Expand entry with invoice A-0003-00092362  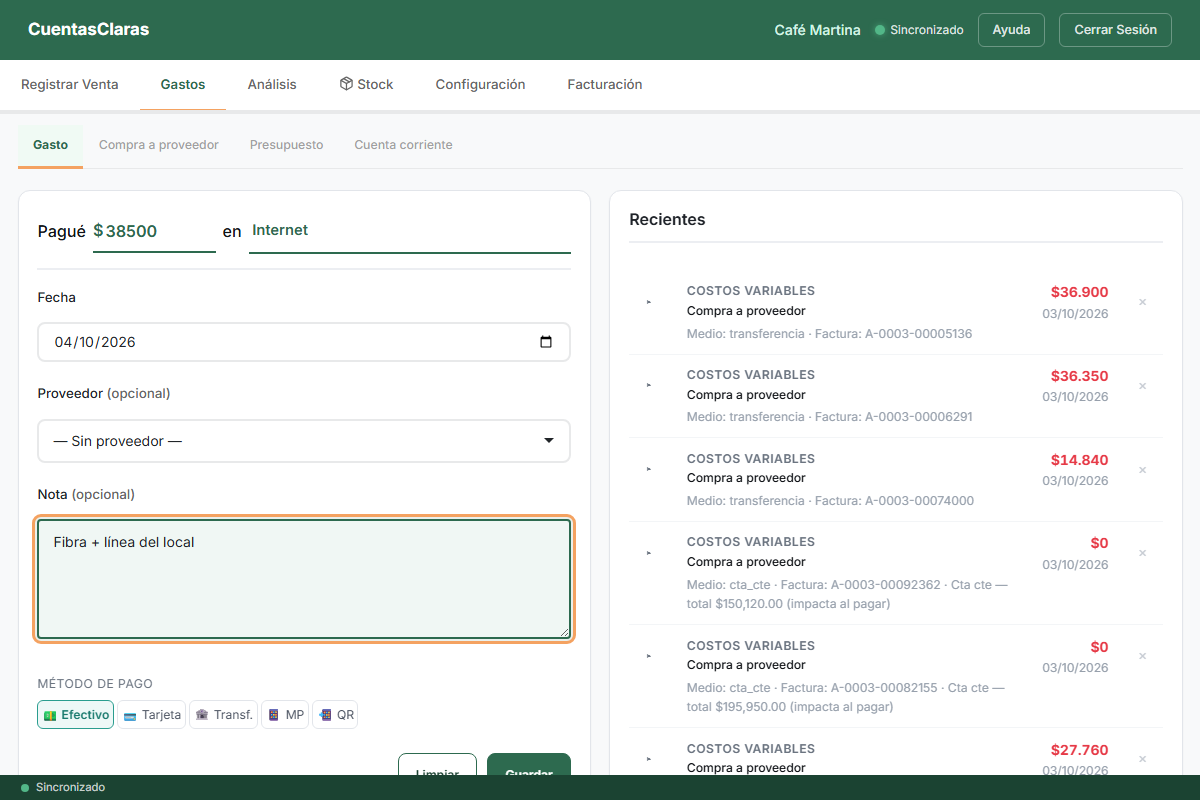pos(649,552)
